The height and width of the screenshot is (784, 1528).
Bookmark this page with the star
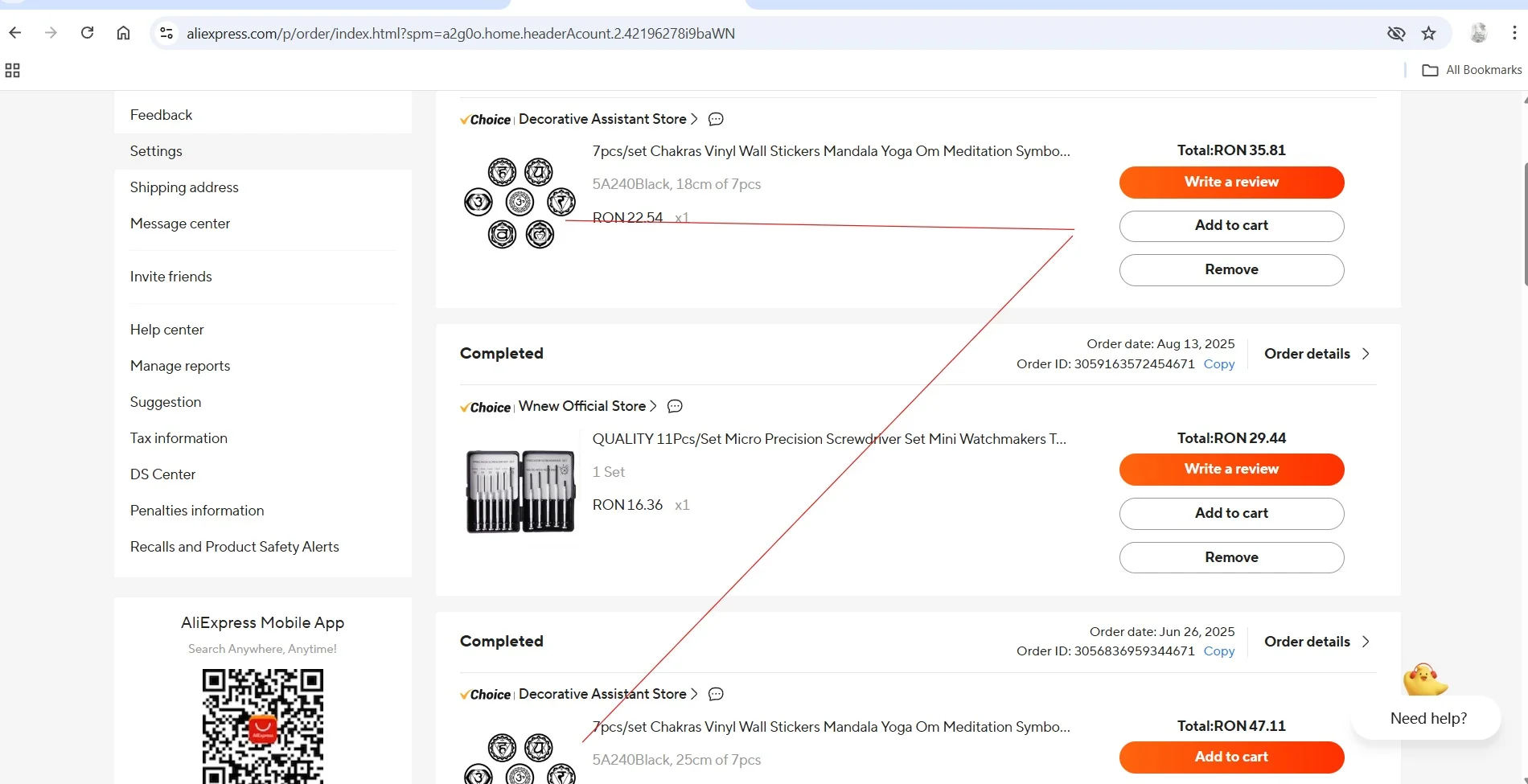point(1428,33)
